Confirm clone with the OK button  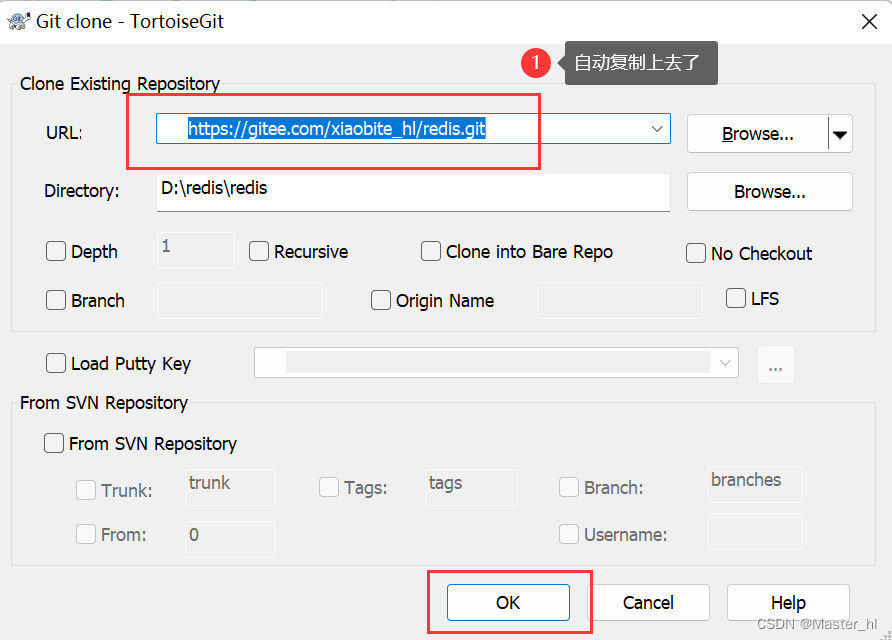508,602
